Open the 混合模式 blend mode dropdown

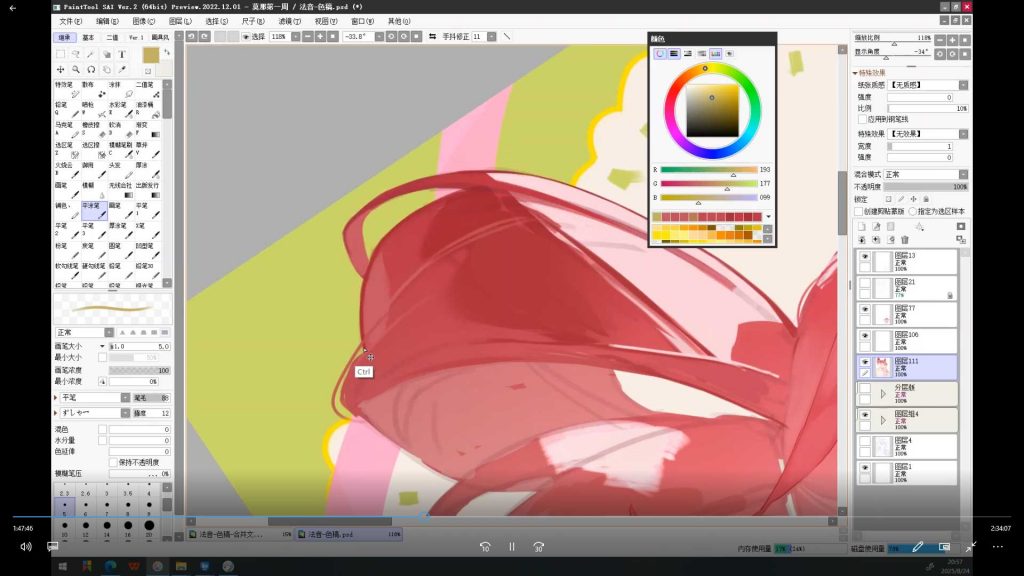(925, 174)
